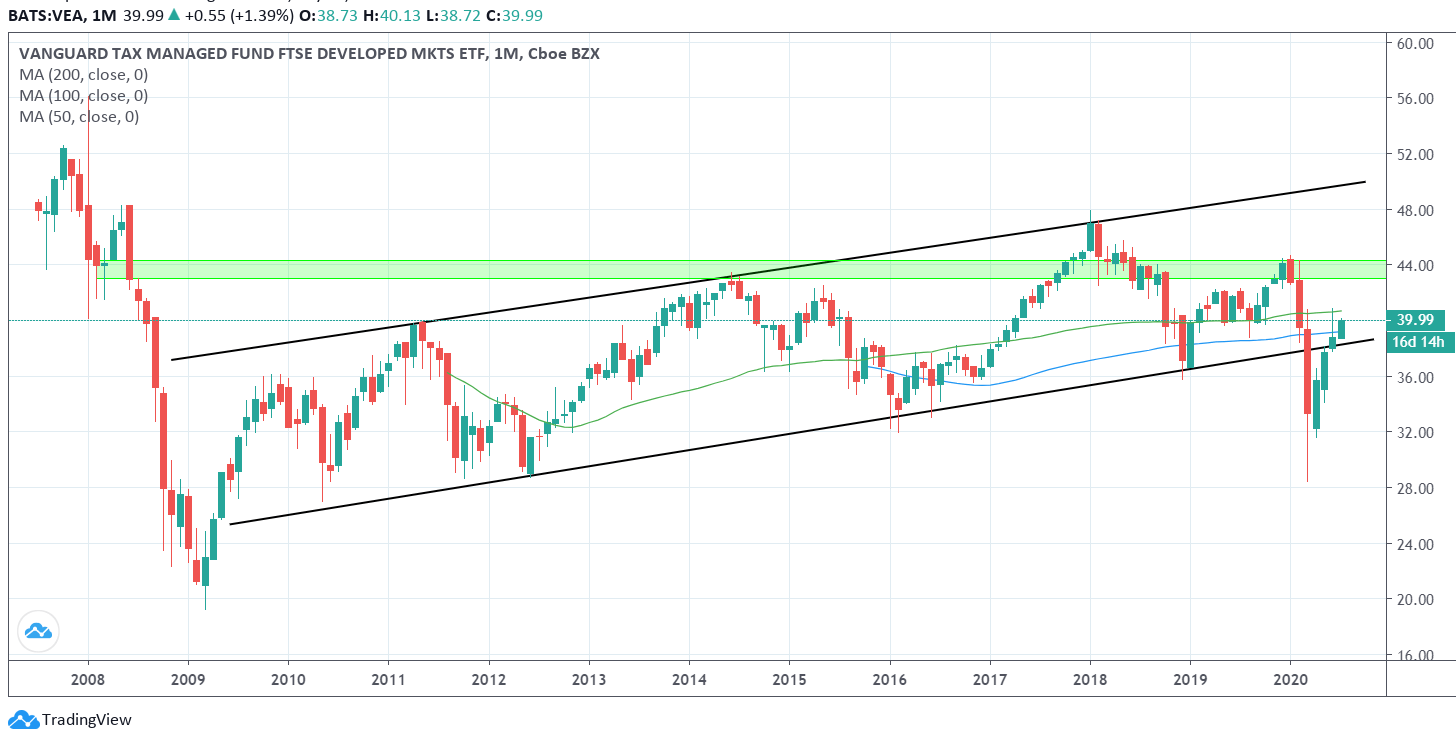Click the round cloud icon inside the chart

(x=38, y=632)
